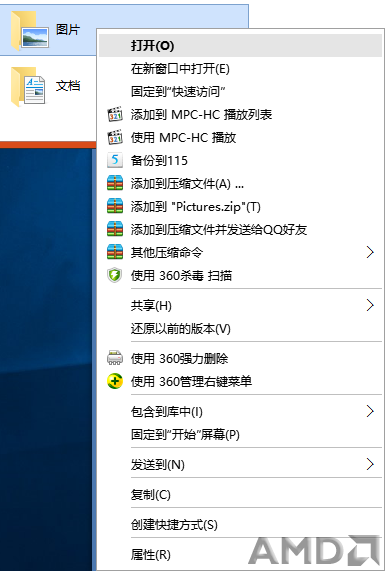Expand the 其他压缩命令 submenu arrow
Screen dimensions: 385x571
click(370, 252)
